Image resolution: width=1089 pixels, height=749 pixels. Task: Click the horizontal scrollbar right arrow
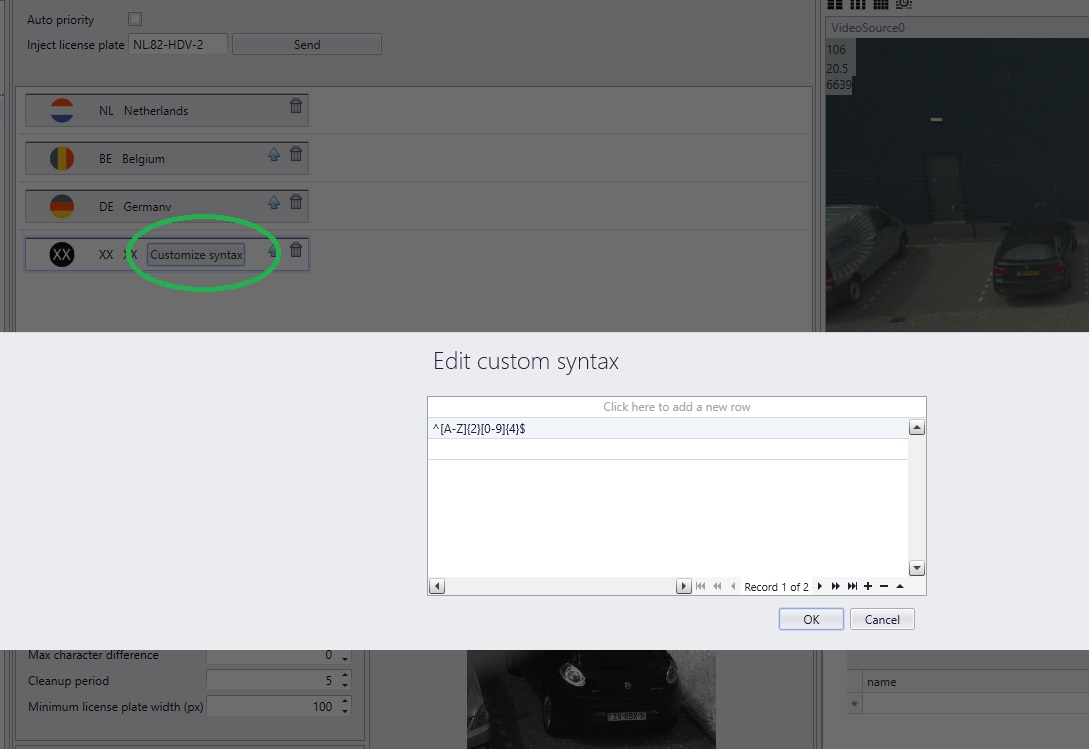[683, 586]
